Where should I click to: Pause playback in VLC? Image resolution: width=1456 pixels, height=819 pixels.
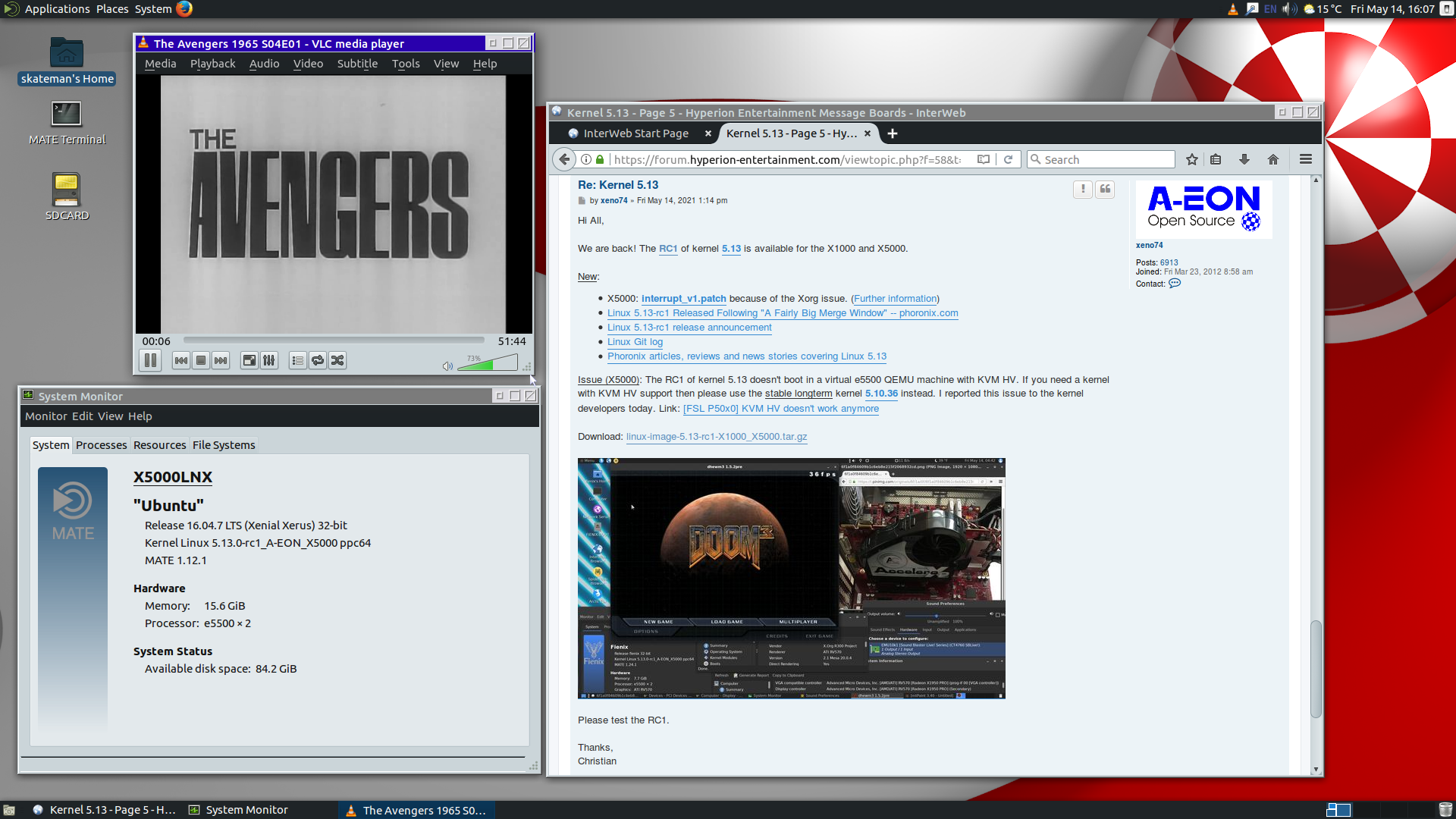pyautogui.click(x=150, y=361)
